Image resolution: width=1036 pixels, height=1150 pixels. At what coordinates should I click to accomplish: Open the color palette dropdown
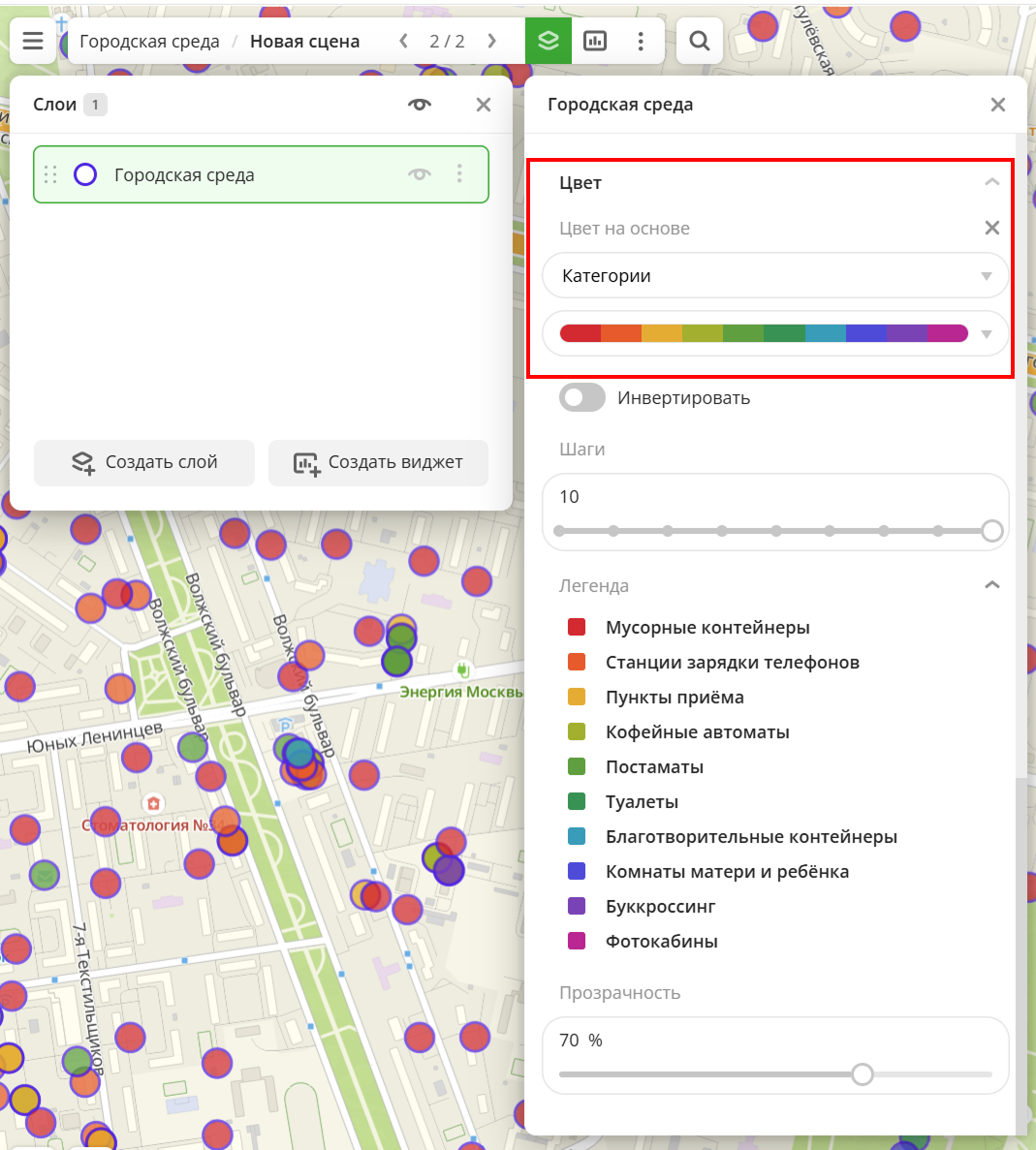[775, 333]
